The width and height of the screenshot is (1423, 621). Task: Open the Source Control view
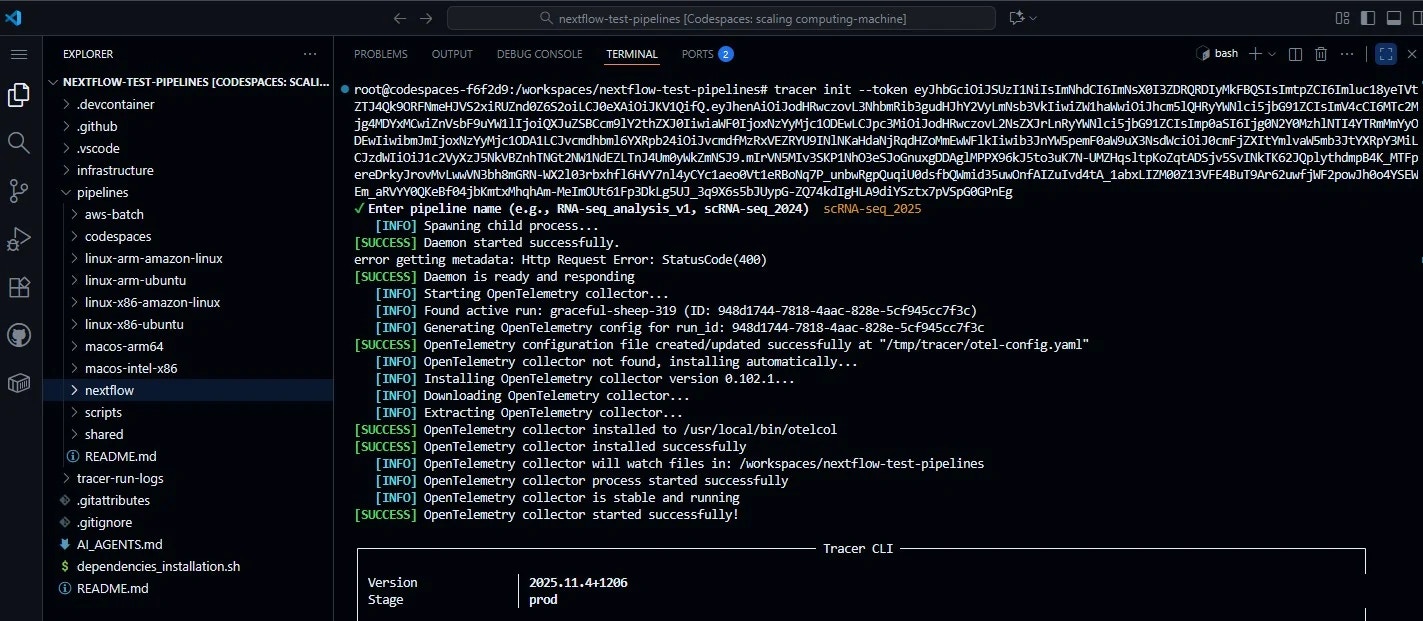19,191
